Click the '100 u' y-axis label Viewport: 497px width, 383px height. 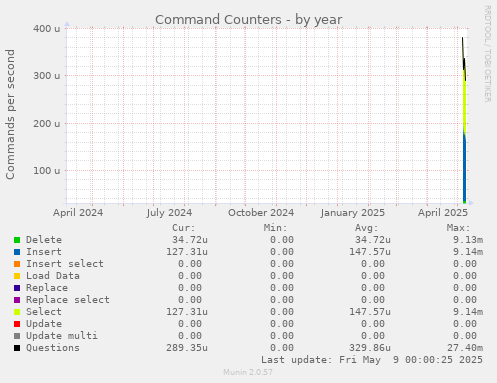(47, 171)
